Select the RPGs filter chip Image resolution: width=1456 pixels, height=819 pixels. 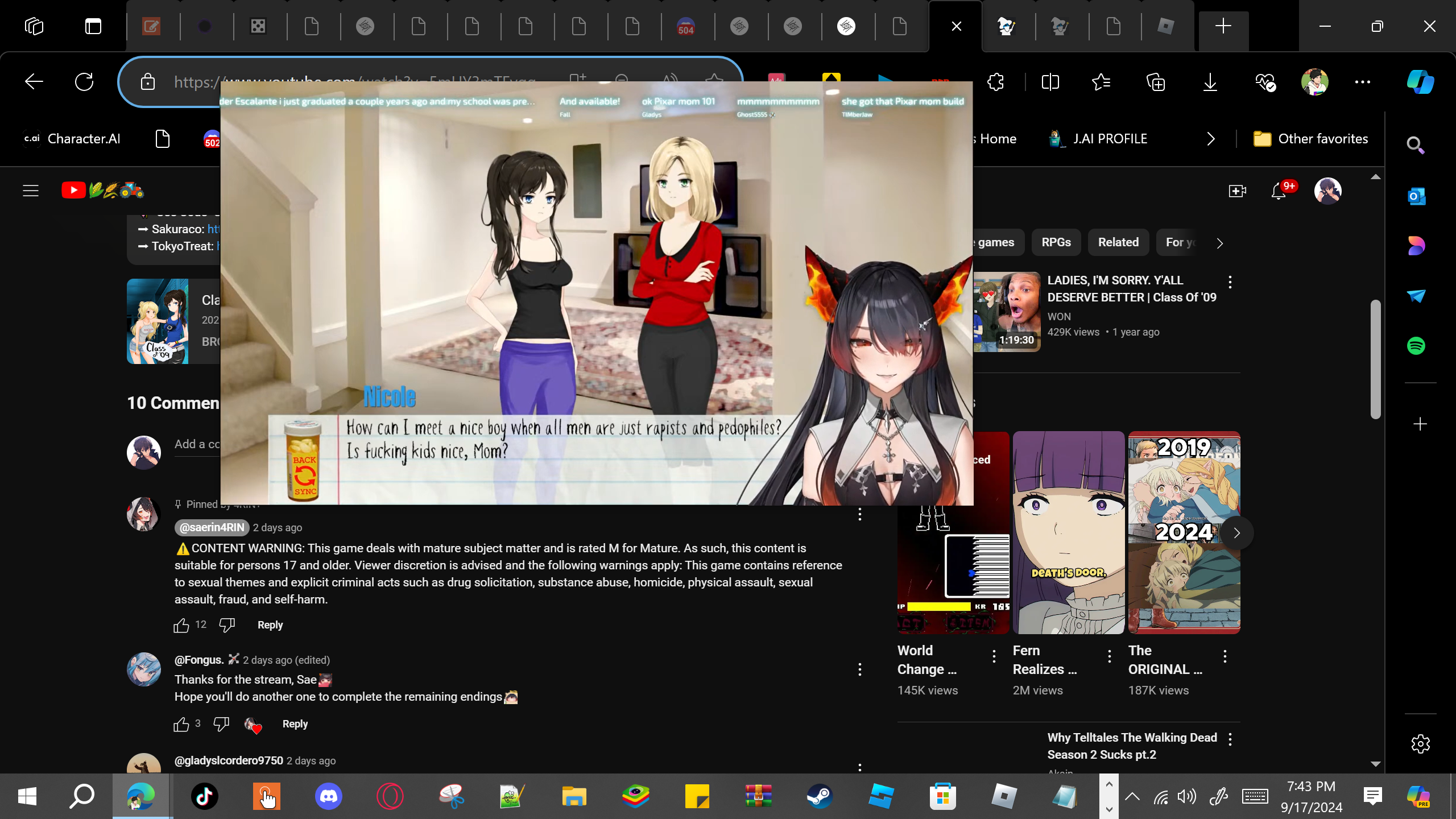coord(1056,242)
